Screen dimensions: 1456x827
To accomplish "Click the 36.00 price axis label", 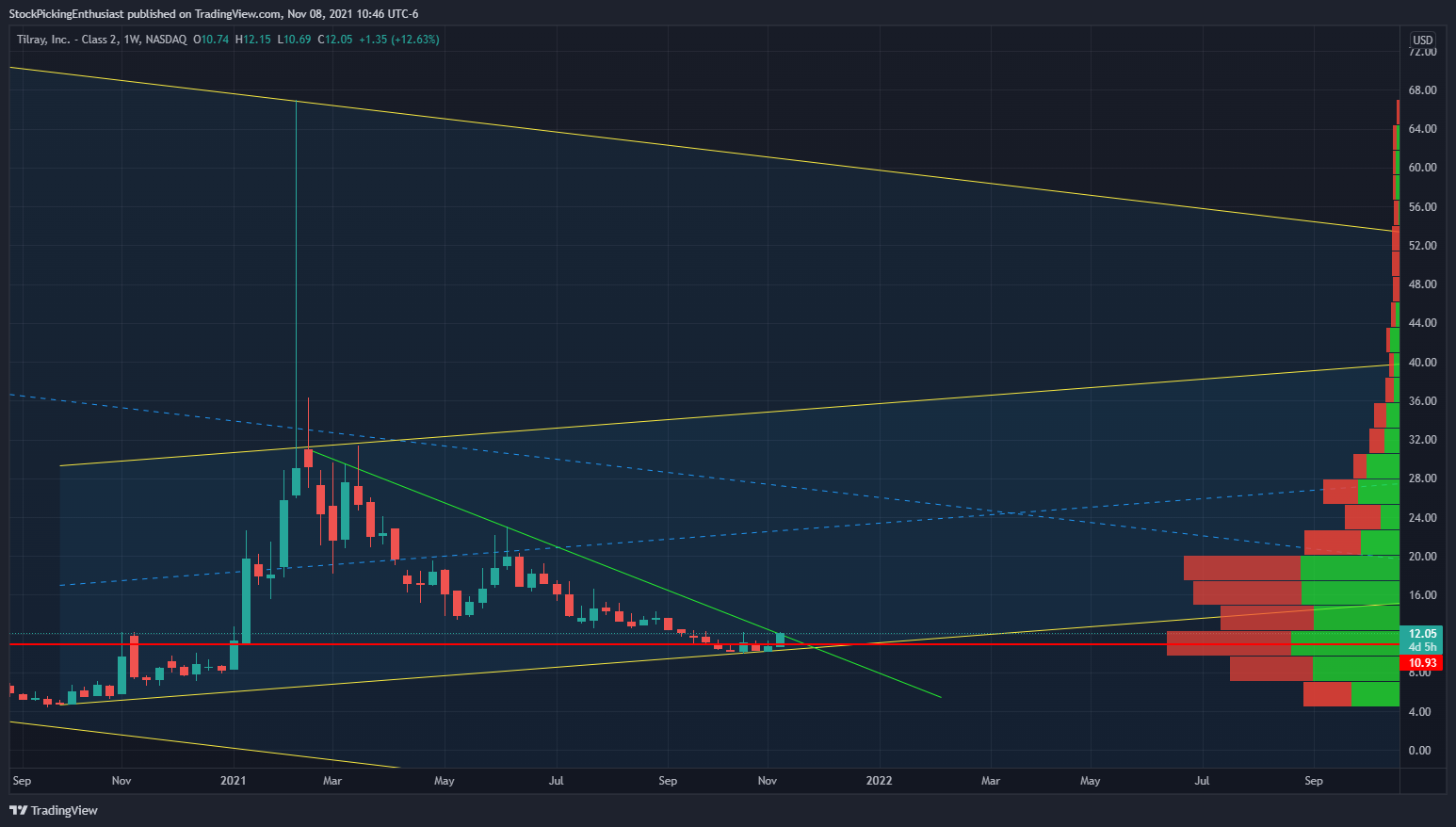I will 1422,401.
